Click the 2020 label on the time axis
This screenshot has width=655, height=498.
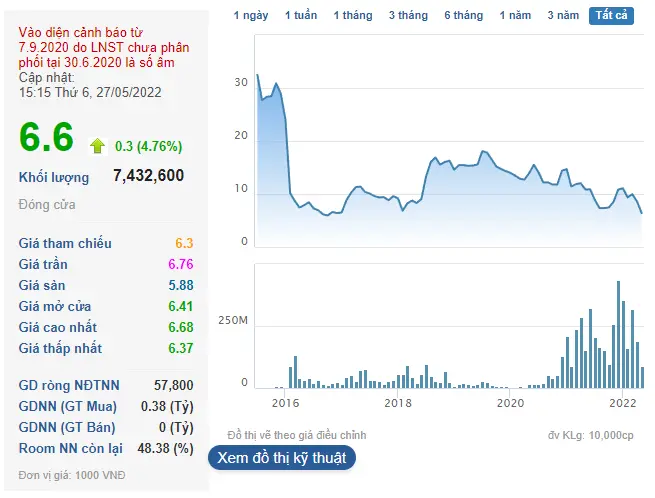(510, 403)
